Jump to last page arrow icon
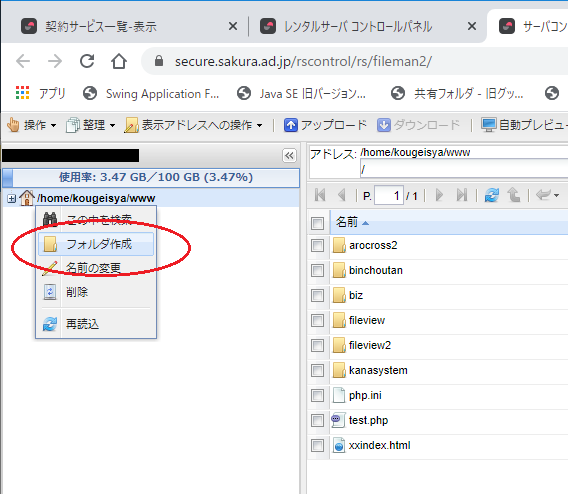 point(462,195)
